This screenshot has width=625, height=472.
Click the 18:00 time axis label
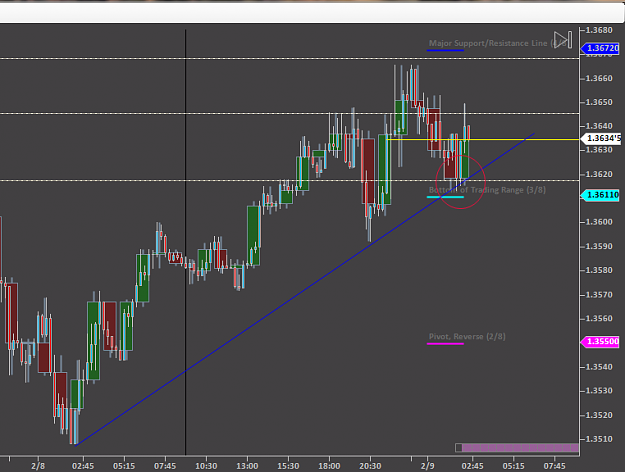(x=329, y=466)
